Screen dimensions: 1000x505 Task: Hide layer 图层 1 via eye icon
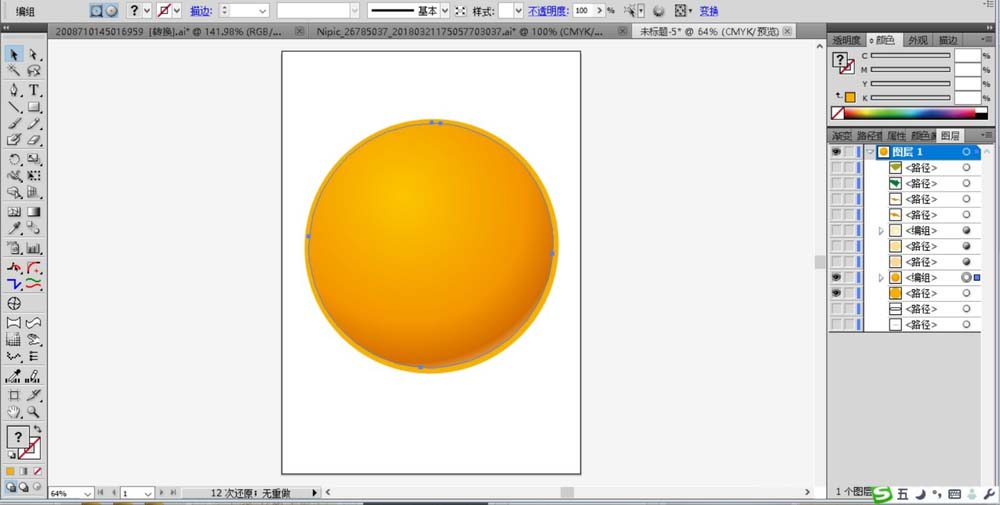click(836, 152)
